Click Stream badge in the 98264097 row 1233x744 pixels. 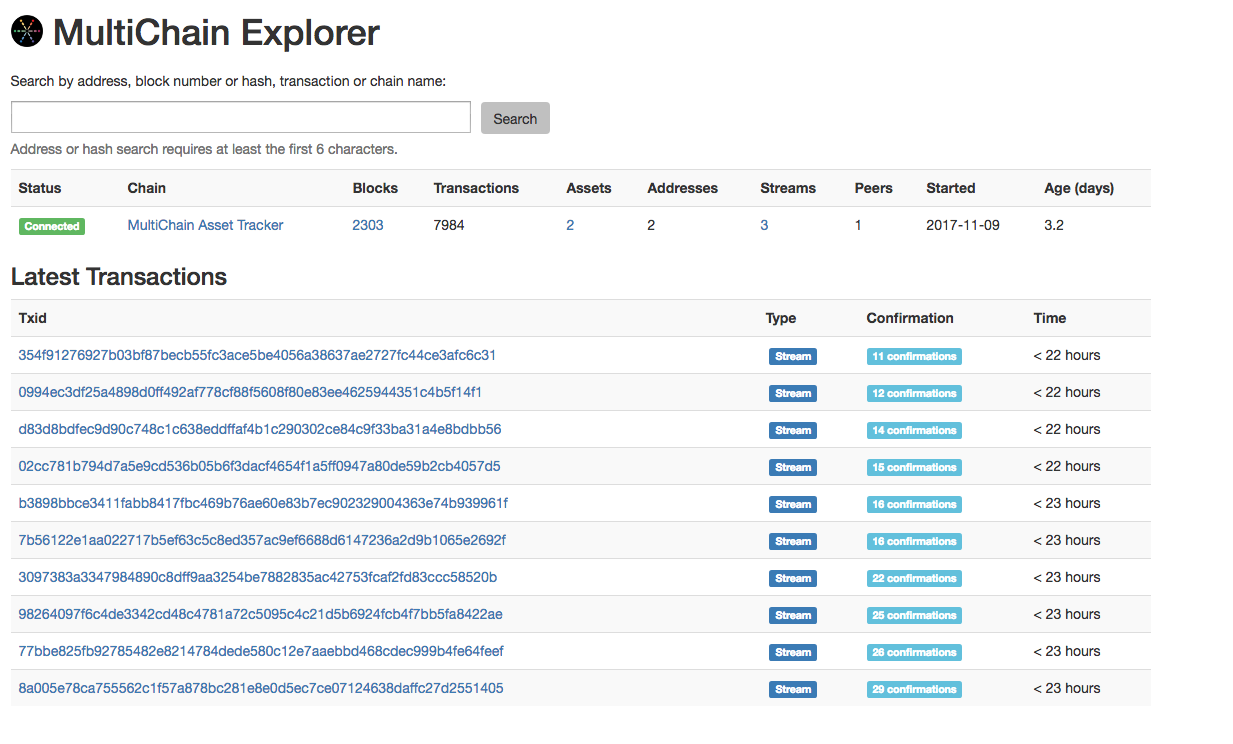coord(793,615)
